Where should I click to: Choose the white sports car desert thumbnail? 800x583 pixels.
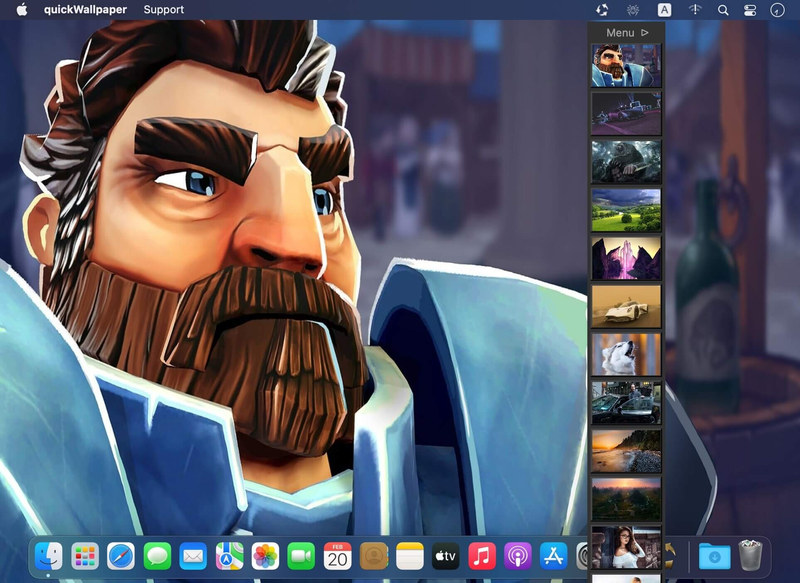click(626, 307)
